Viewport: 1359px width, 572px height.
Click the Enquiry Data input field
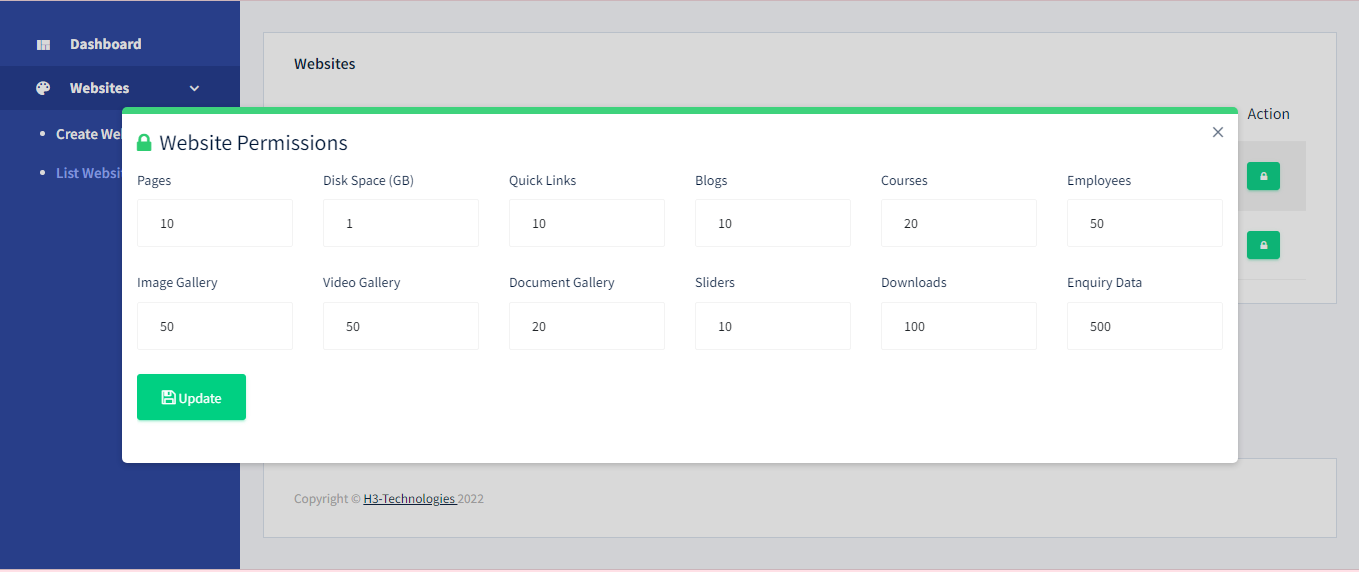[1145, 326]
